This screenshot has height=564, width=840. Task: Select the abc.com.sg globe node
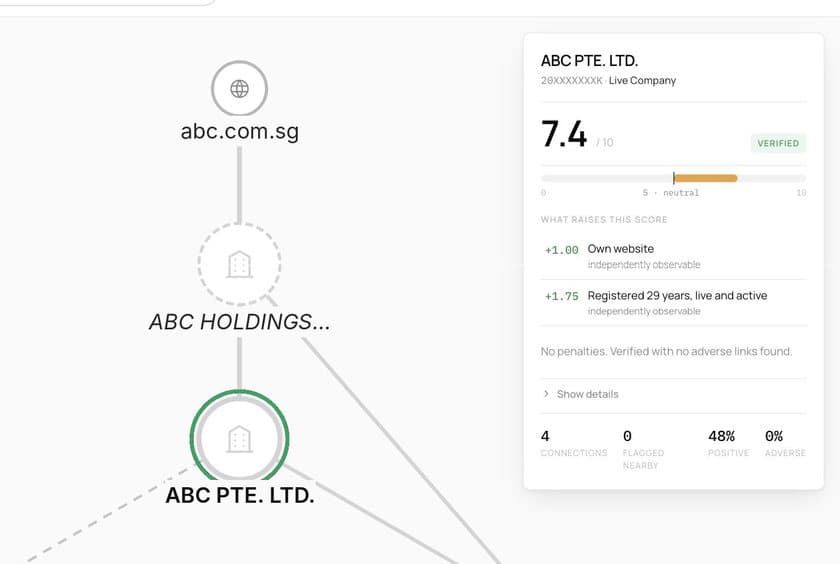click(x=239, y=88)
